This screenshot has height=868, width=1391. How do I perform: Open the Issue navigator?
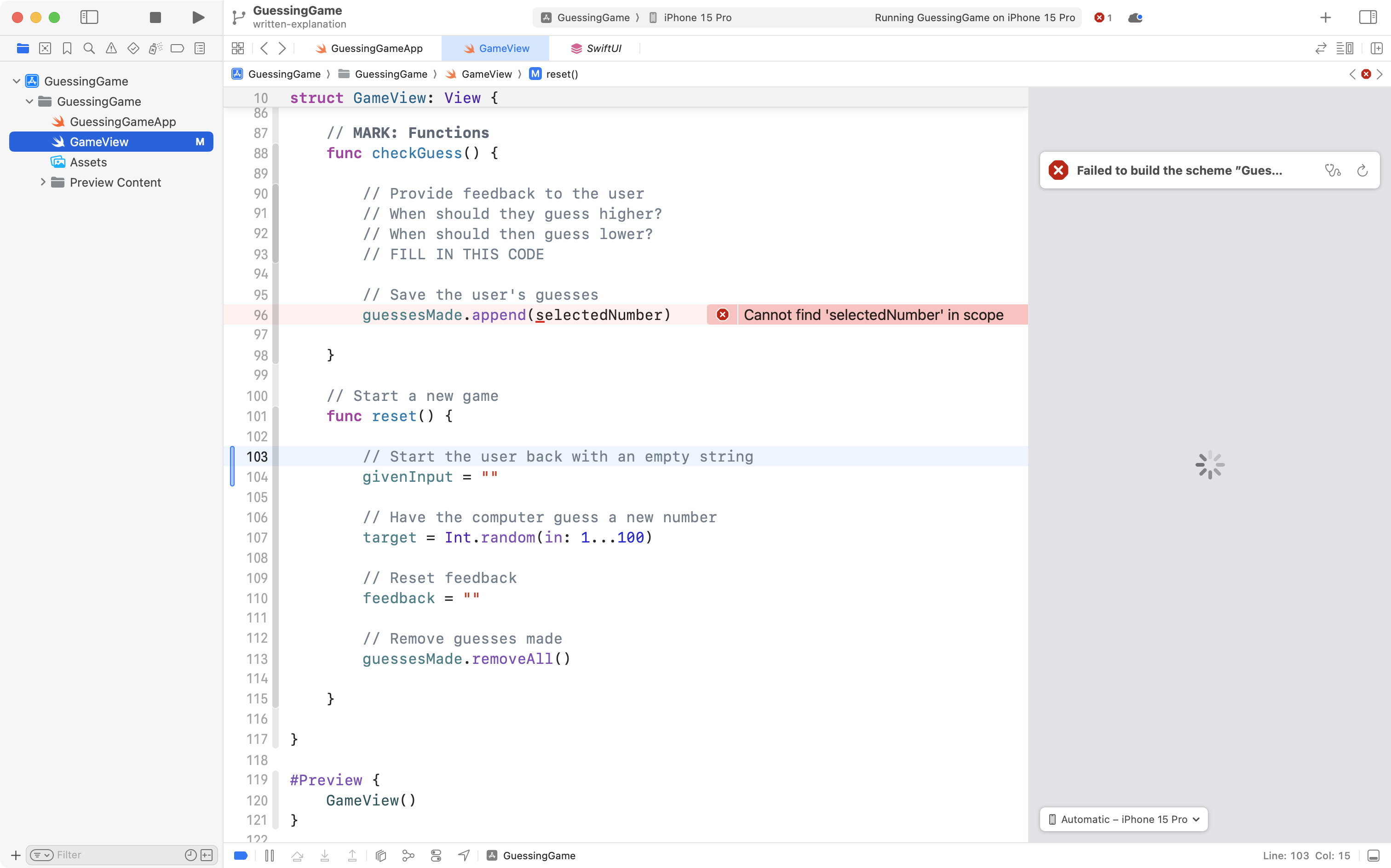click(111, 48)
